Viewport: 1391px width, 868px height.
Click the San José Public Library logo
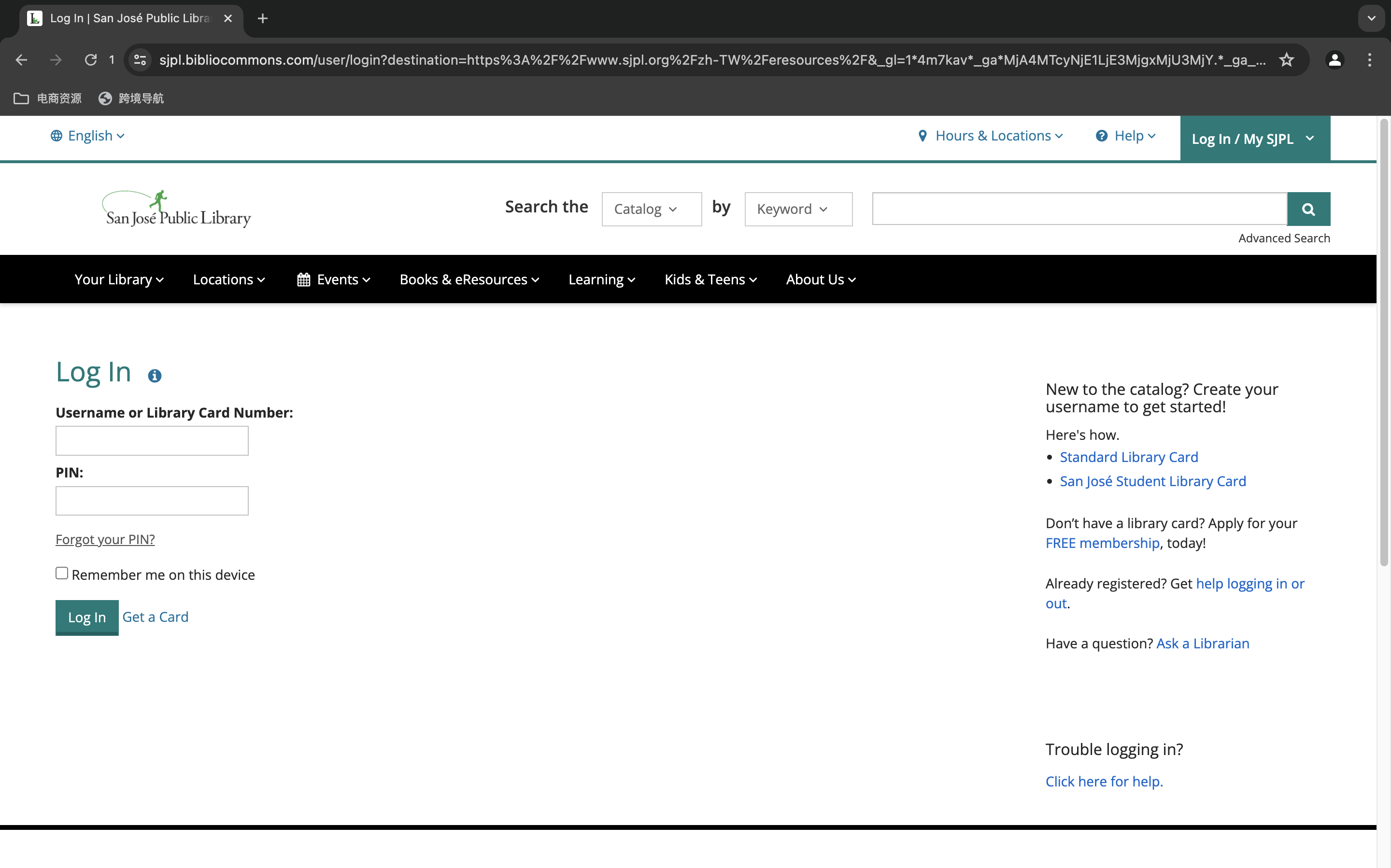[176, 209]
